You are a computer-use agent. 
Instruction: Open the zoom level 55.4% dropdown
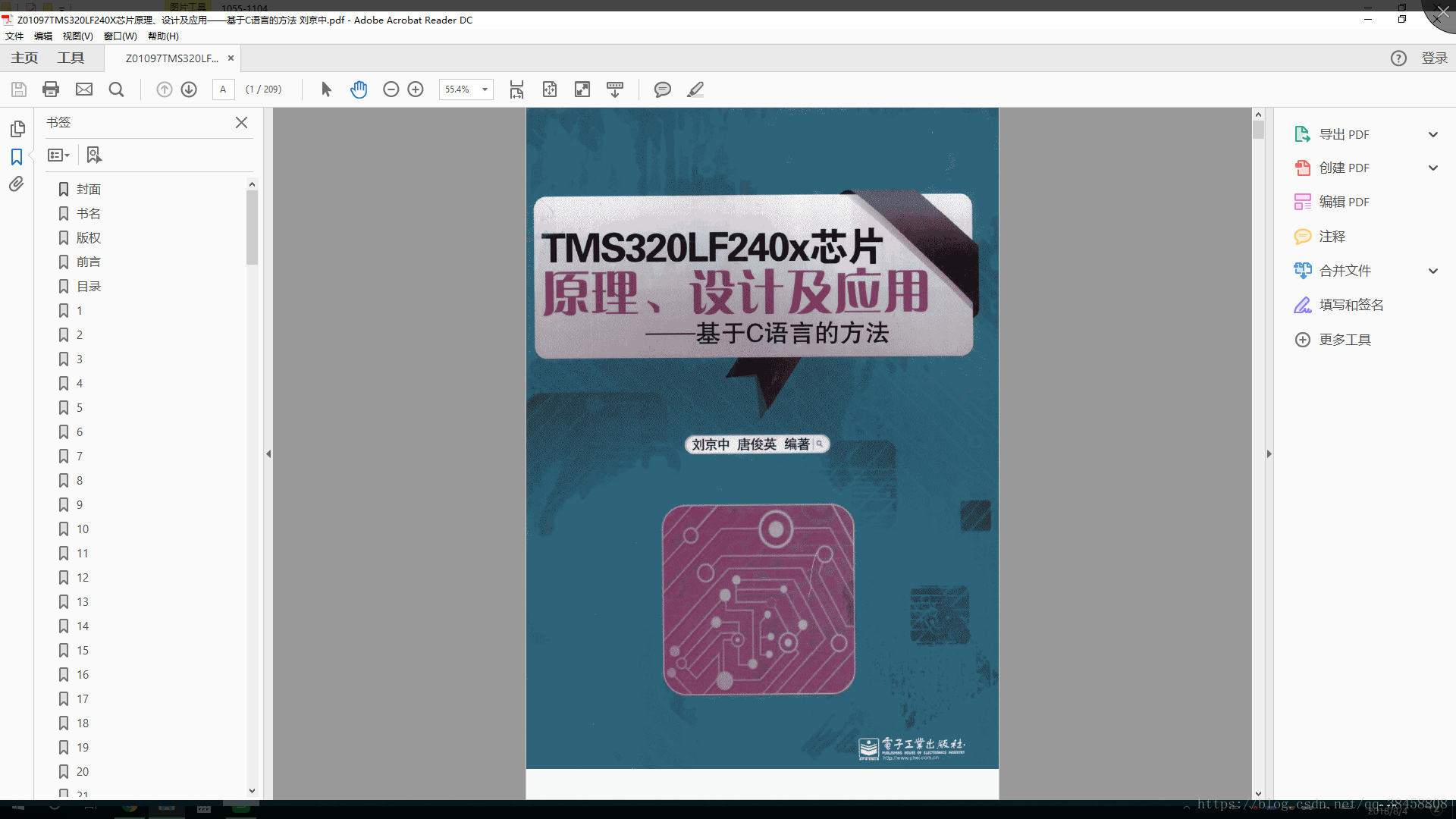(485, 89)
